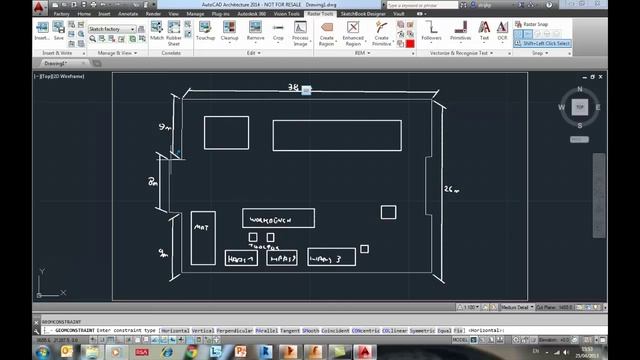
Task: Click the command line wrench icon
Action: point(36,331)
